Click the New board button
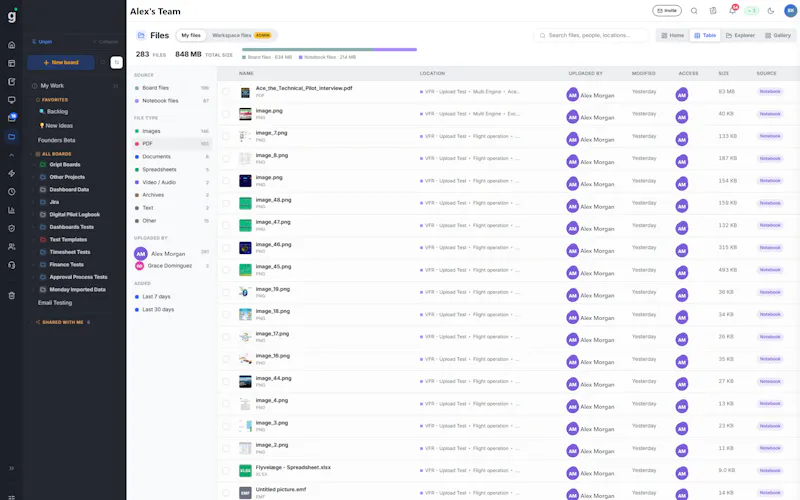 click(61, 62)
